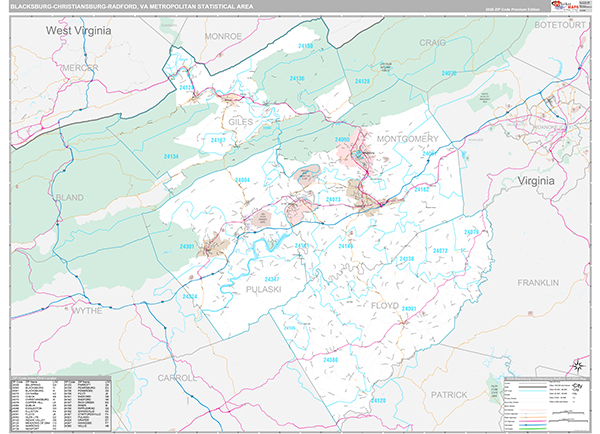Select the MONTGOMERY county label
Screen dimensions: 600x434
(x=408, y=138)
